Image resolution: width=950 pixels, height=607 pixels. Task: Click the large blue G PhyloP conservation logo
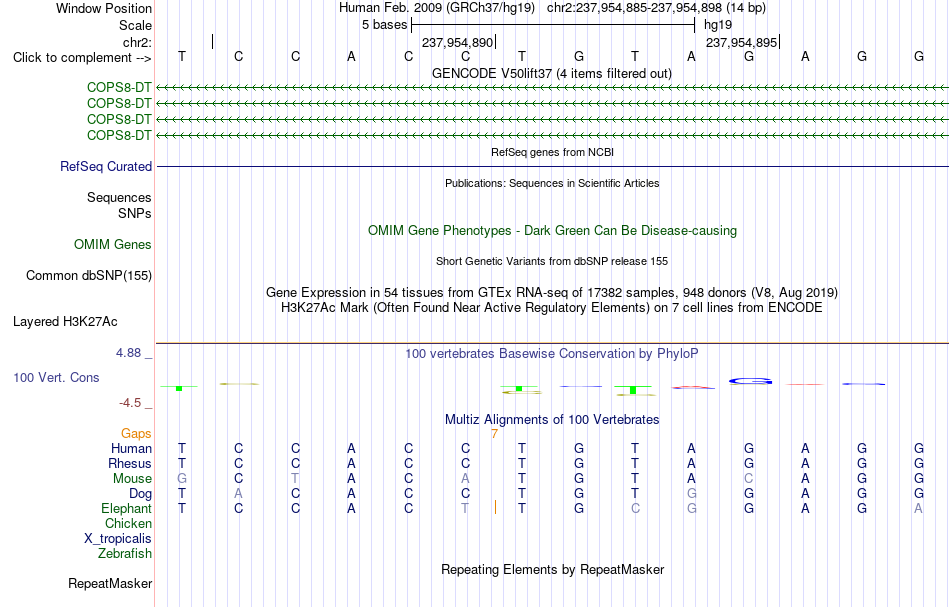tap(751, 381)
